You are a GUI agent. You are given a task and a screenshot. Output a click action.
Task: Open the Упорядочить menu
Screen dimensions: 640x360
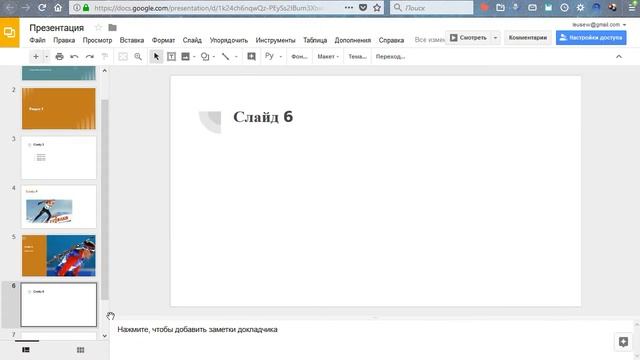(229, 40)
